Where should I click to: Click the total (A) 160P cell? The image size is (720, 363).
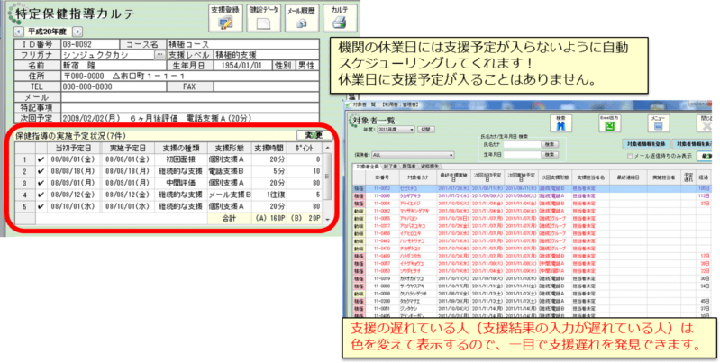click(x=270, y=218)
